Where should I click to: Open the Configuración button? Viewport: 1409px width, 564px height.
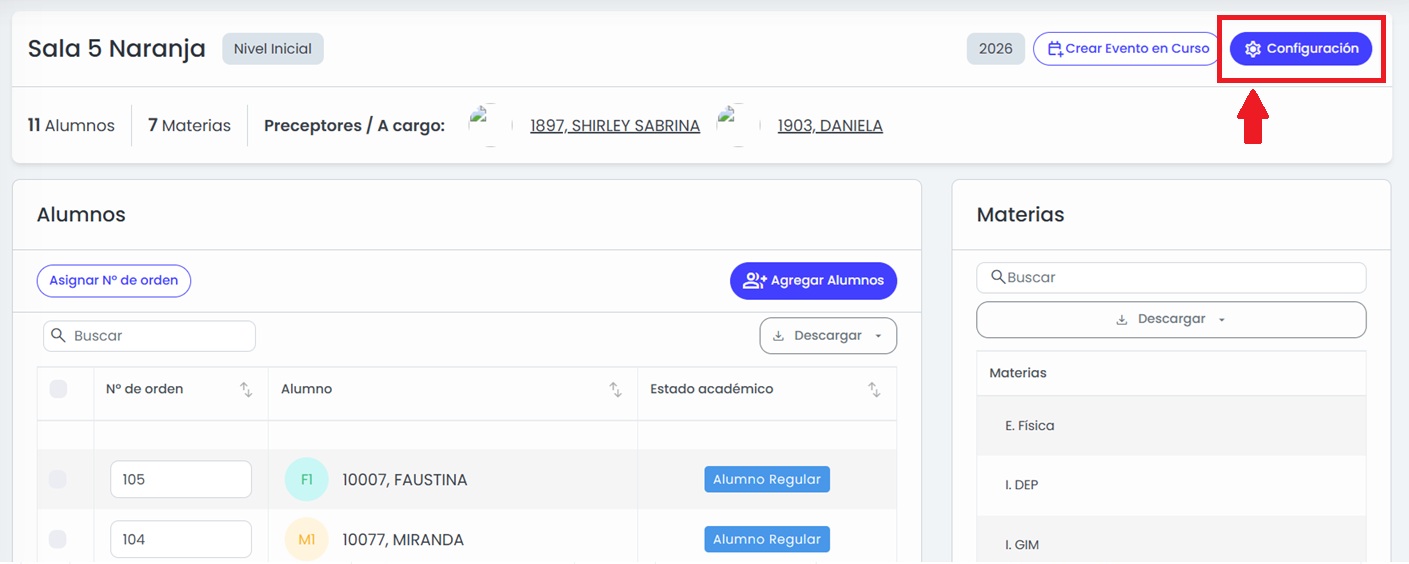(1300, 48)
